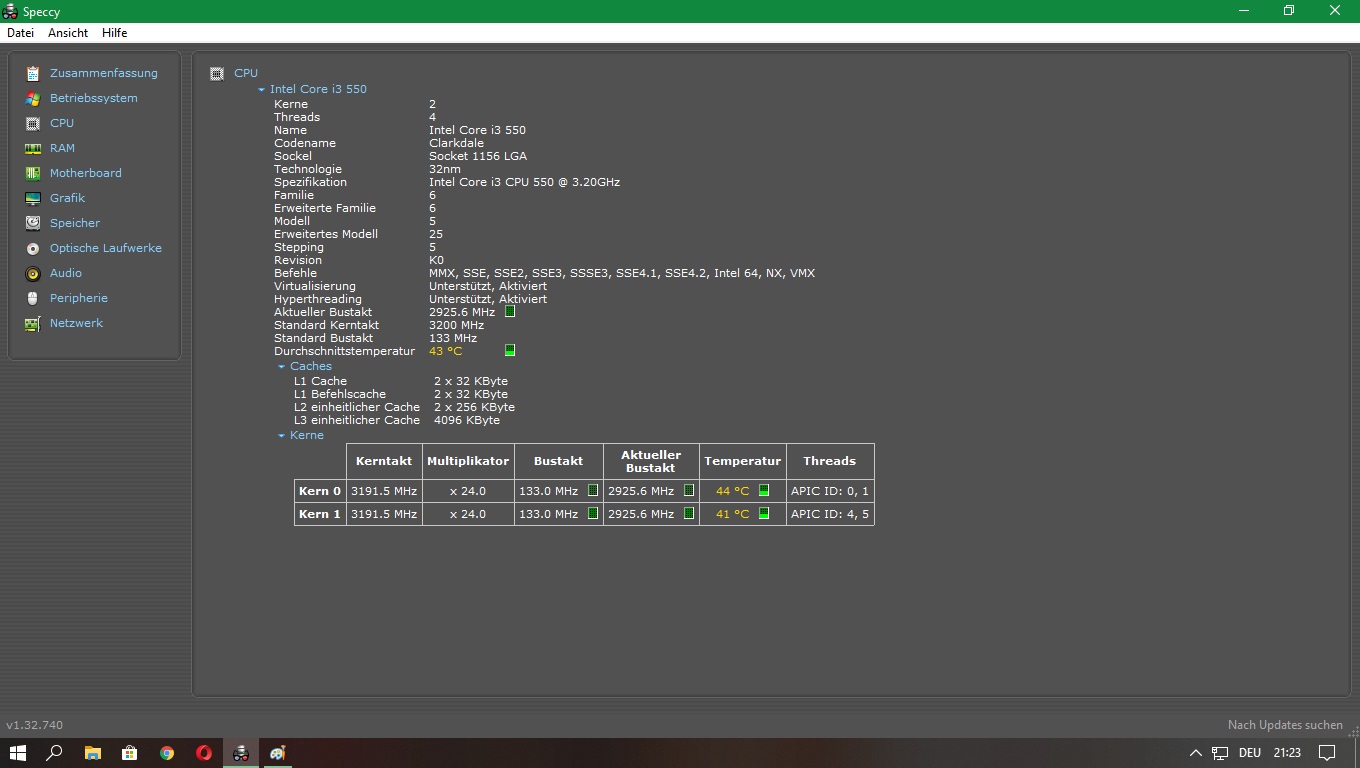Click the Multiplikator column header
Viewport: 1360px width, 768px height.
(x=468, y=461)
